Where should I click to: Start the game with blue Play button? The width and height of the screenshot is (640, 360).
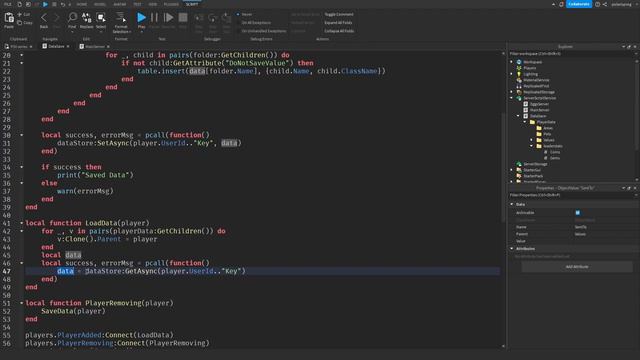pos(141,18)
